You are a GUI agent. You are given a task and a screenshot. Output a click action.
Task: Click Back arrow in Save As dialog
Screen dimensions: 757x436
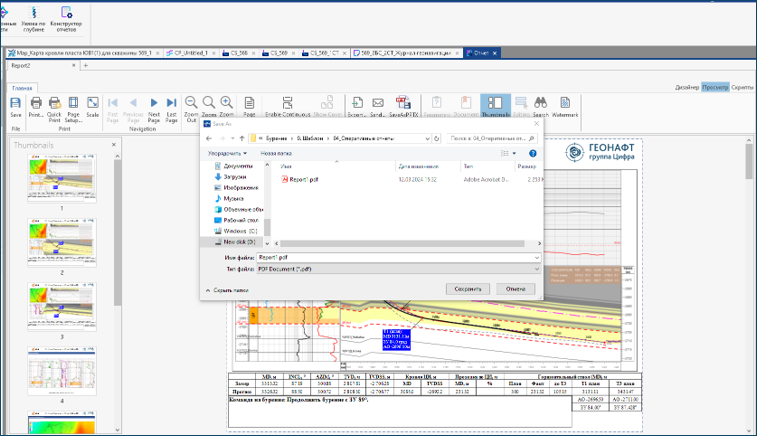click(x=209, y=139)
